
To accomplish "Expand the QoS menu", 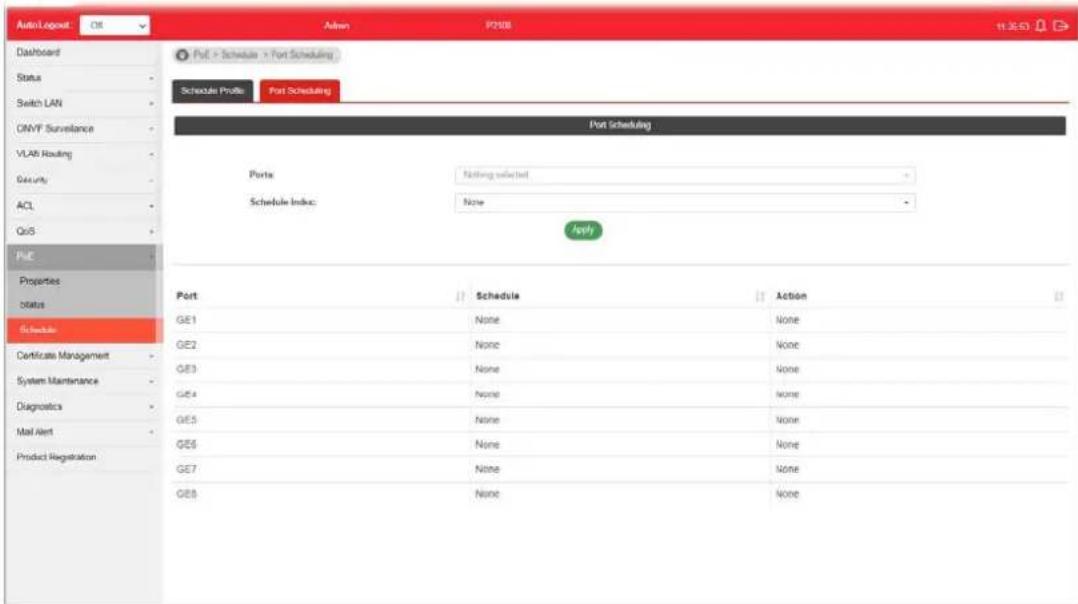I will [x=83, y=231].
